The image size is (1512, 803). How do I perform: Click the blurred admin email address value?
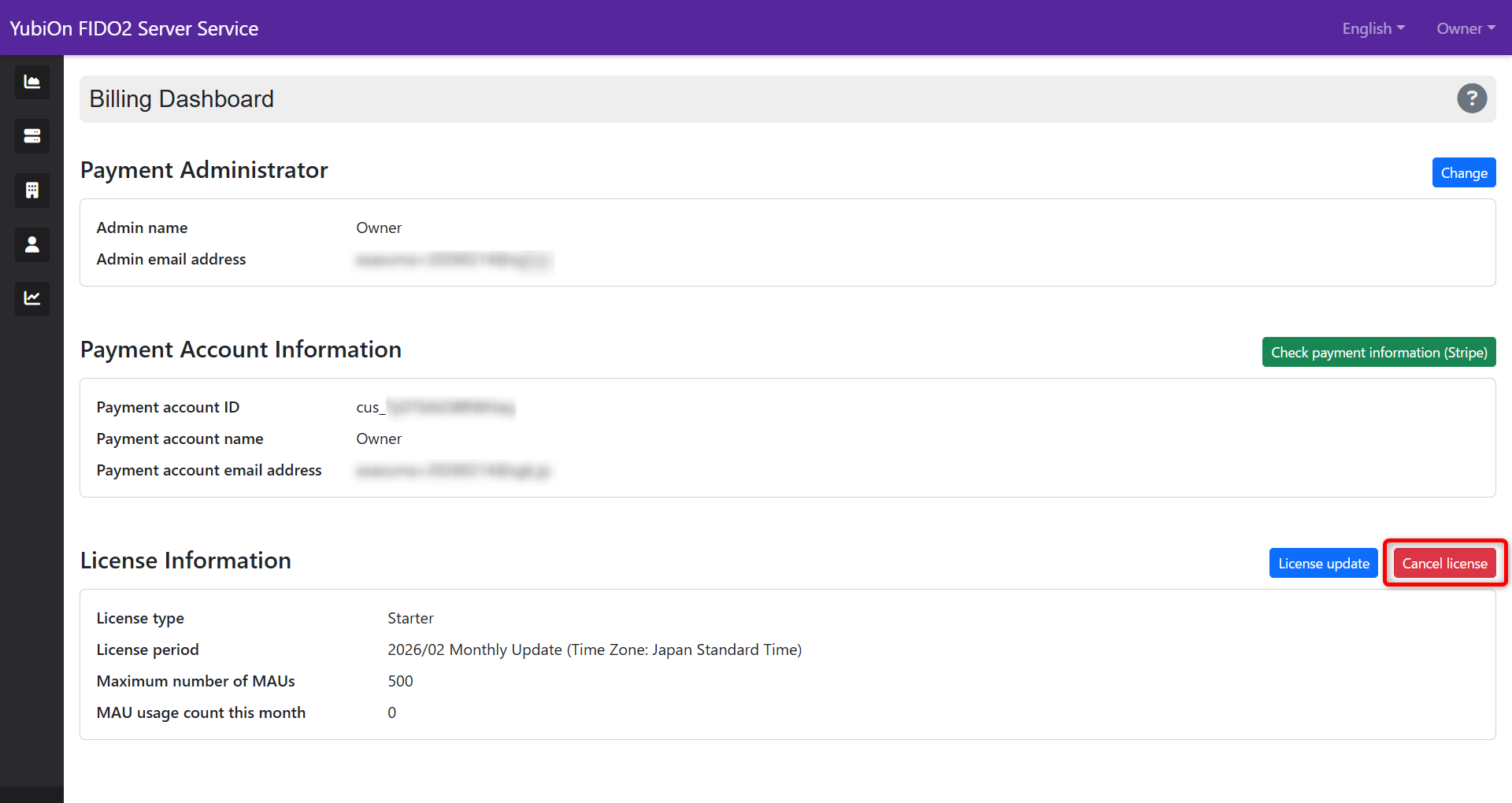pos(454,260)
